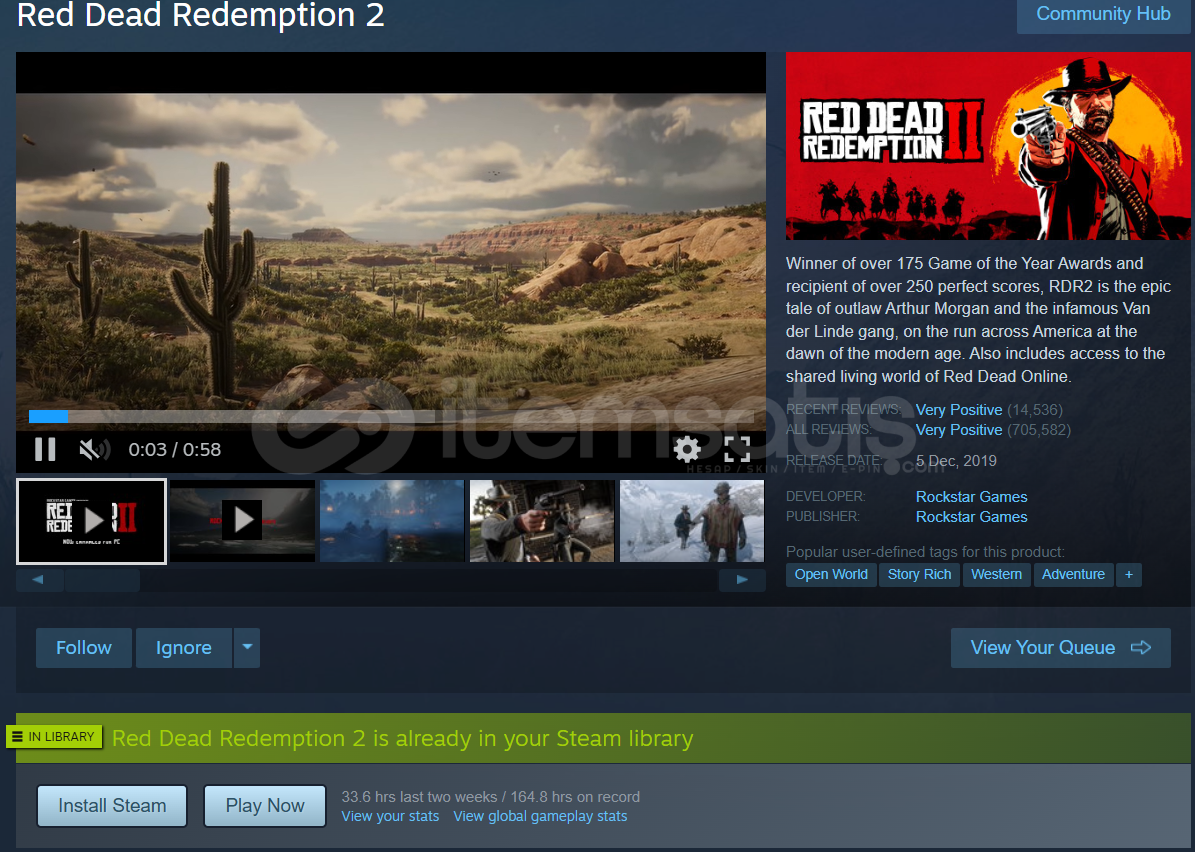
Task: Select the Open World tag
Action: point(831,575)
